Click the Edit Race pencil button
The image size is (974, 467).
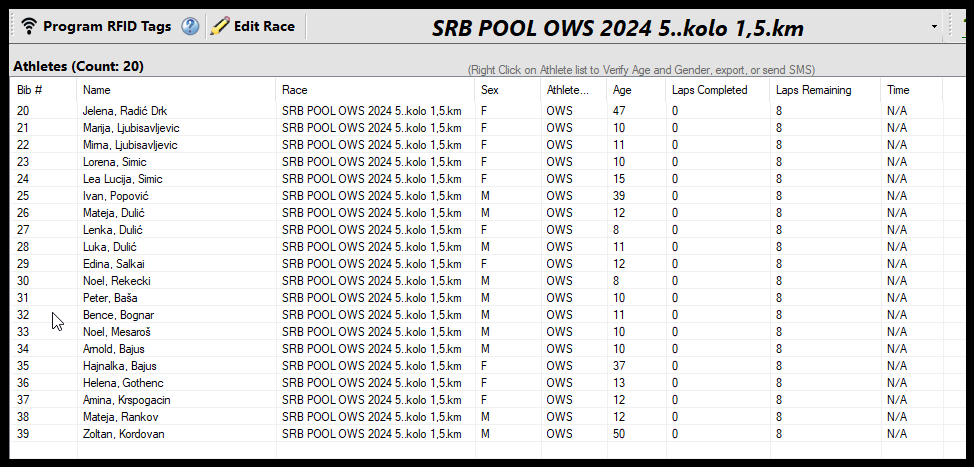pyautogui.click(x=253, y=26)
